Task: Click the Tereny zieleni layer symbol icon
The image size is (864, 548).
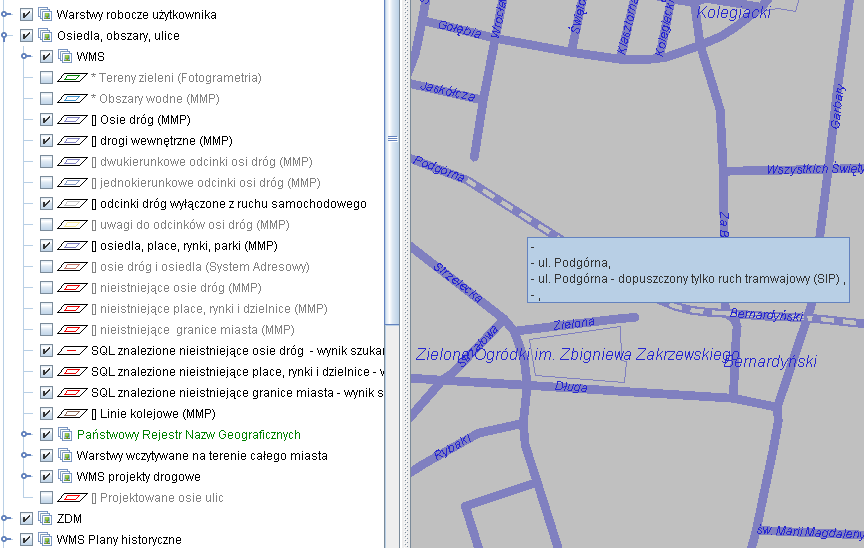Action: click(x=72, y=77)
